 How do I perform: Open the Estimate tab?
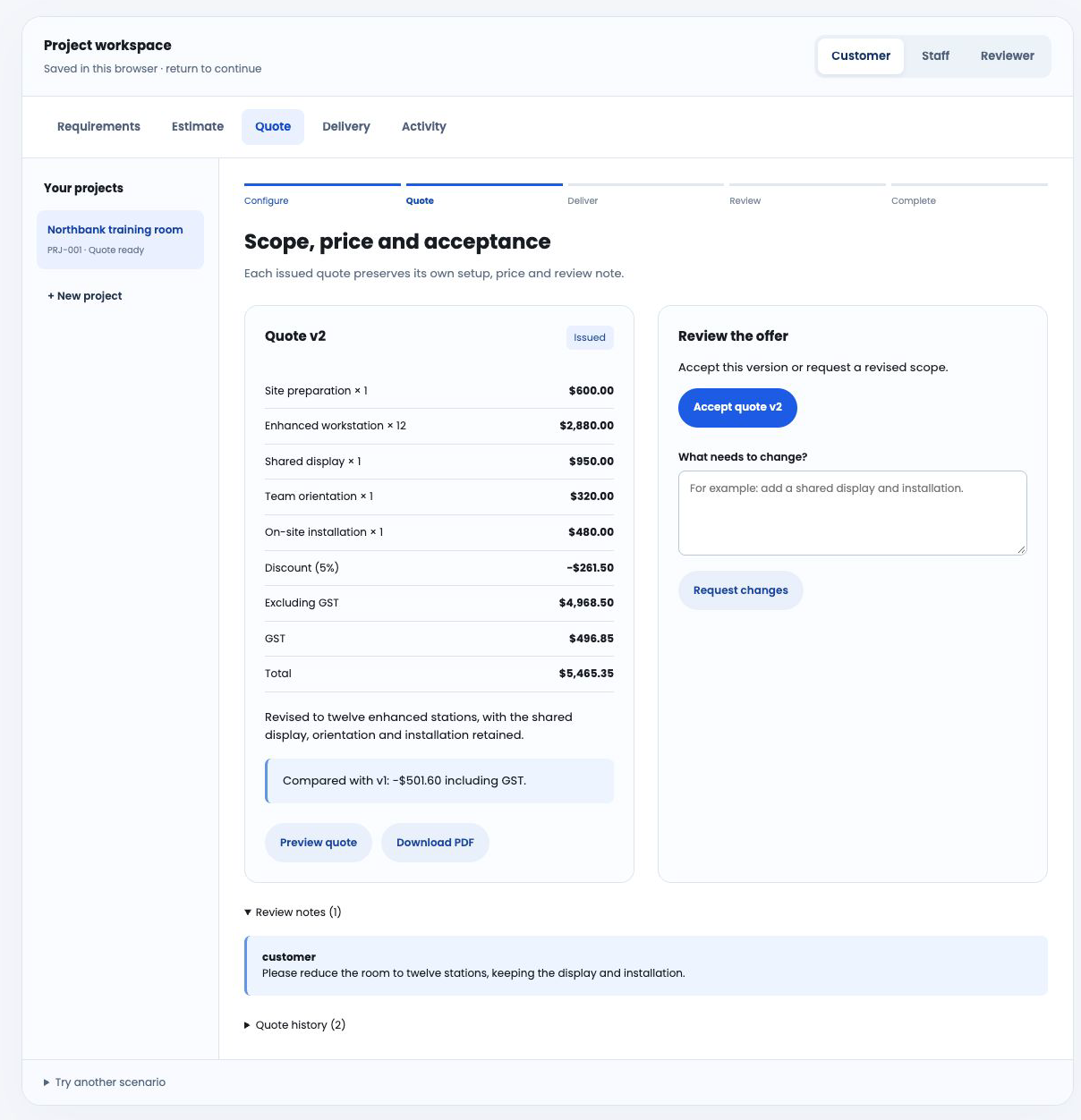tap(198, 127)
